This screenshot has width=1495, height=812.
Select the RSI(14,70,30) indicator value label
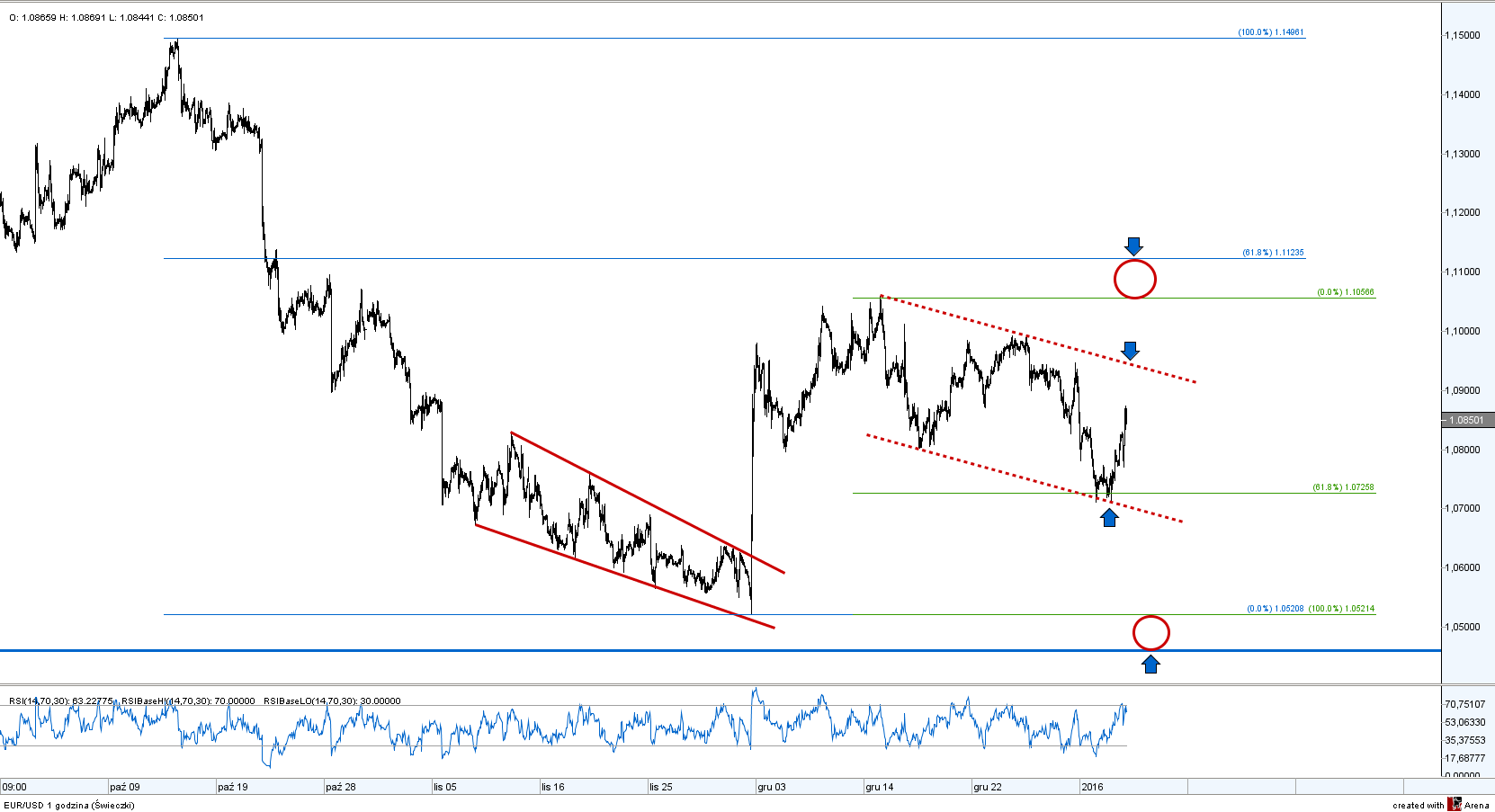(x=61, y=700)
